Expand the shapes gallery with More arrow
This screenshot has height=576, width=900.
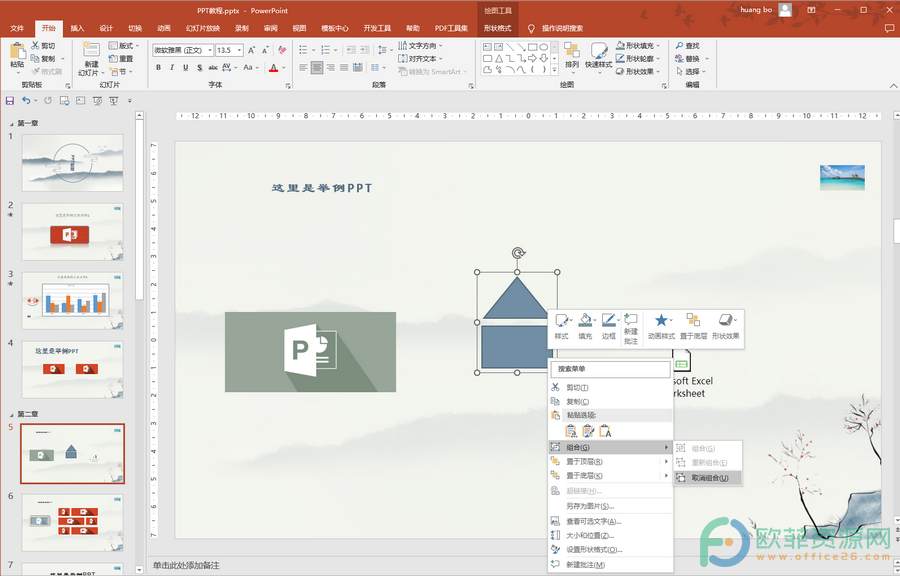[554, 70]
